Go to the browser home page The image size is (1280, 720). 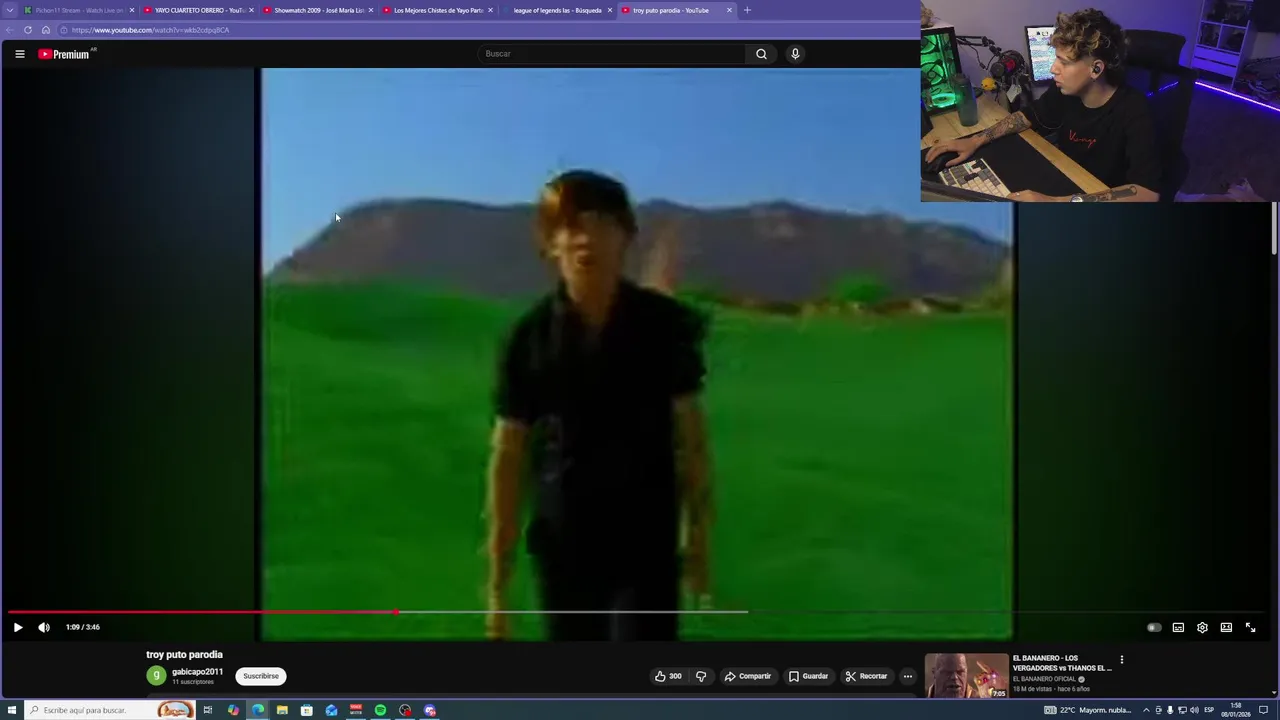click(45, 30)
